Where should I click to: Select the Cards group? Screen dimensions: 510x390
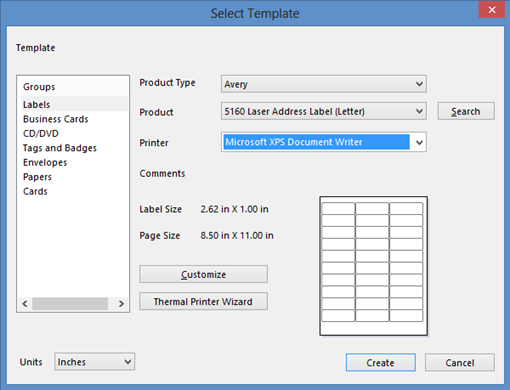(35, 191)
